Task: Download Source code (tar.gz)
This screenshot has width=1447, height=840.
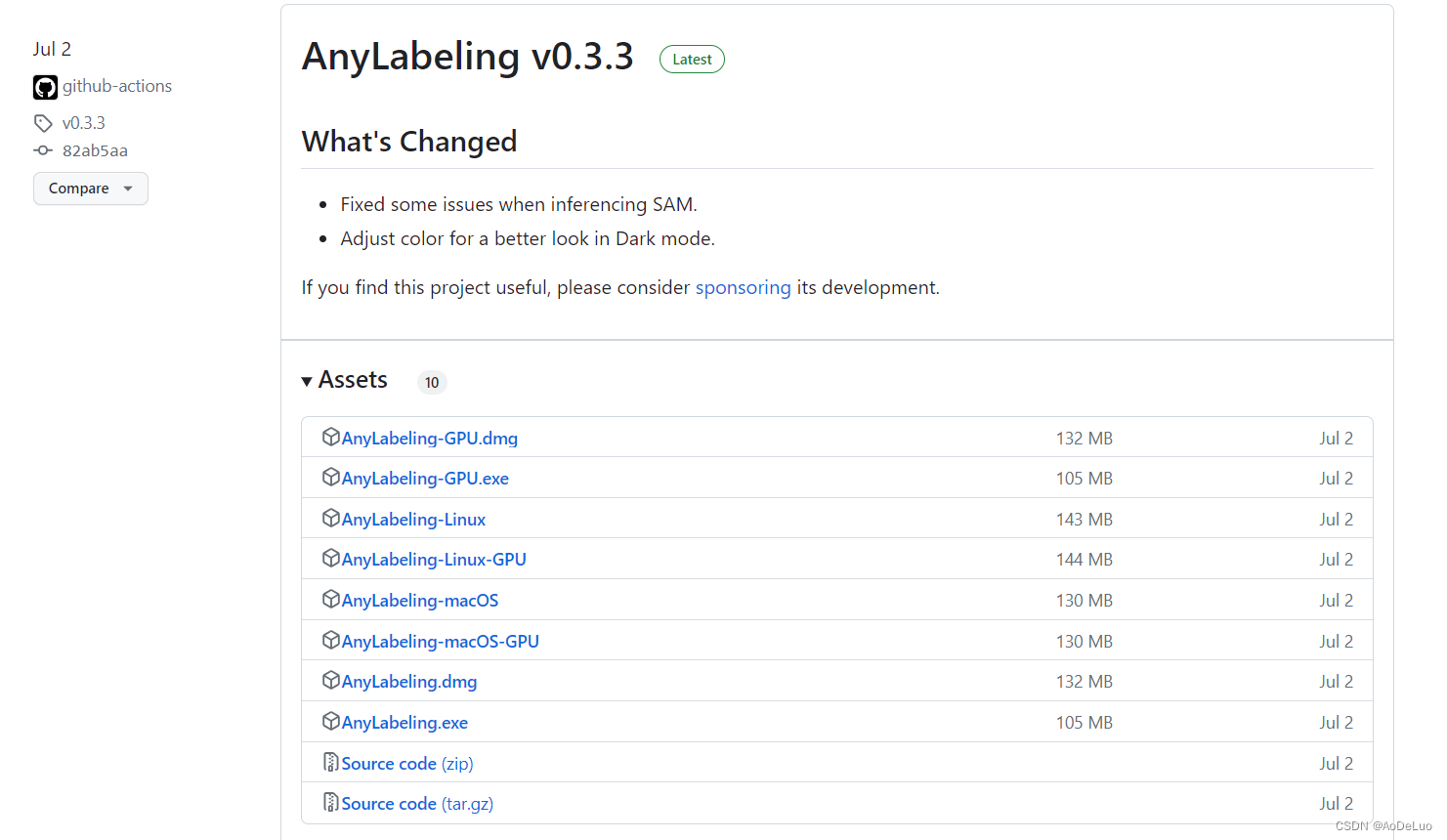Action: (417, 804)
